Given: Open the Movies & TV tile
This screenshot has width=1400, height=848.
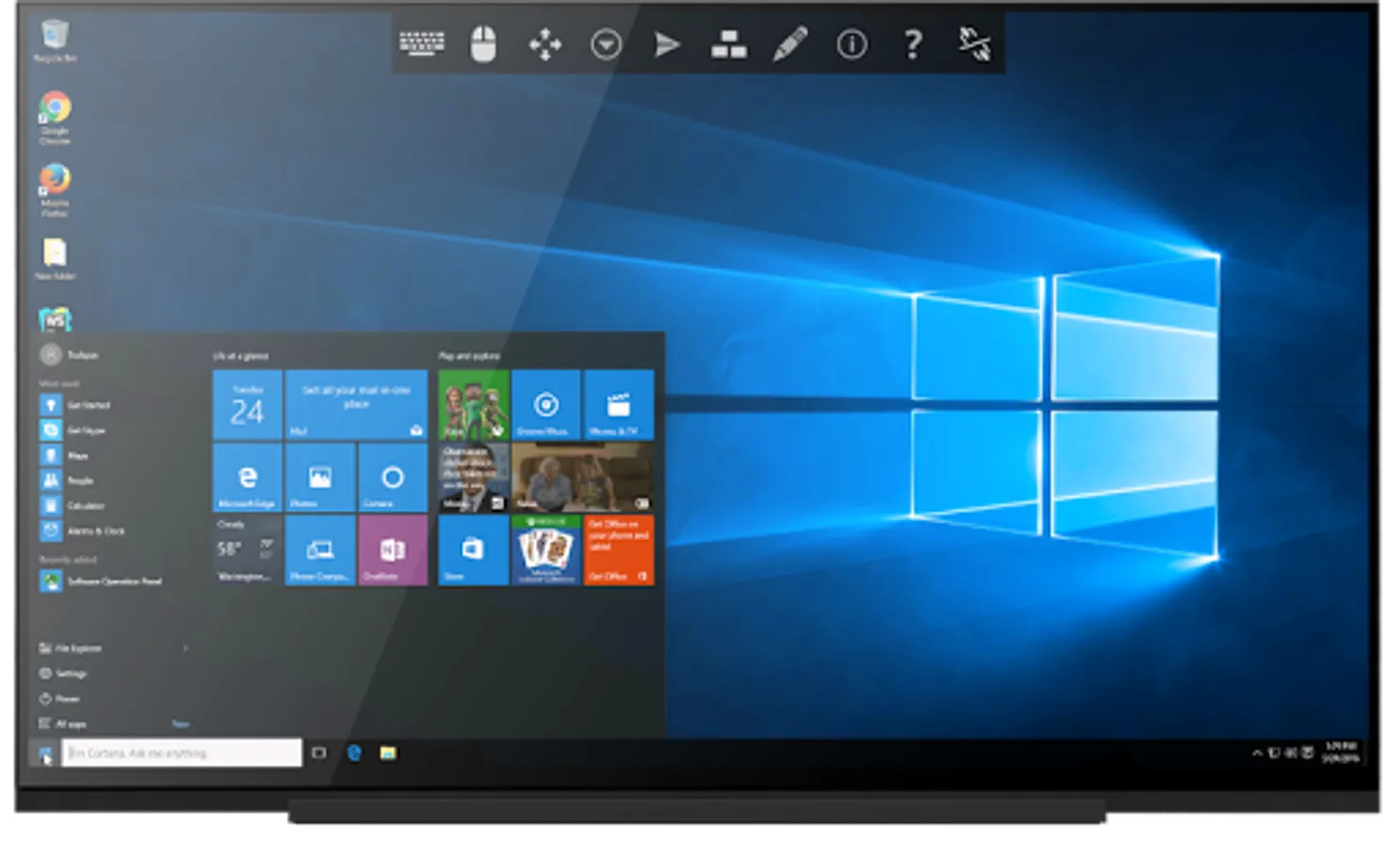Looking at the screenshot, I should pyautogui.click(x=619, y=405).
